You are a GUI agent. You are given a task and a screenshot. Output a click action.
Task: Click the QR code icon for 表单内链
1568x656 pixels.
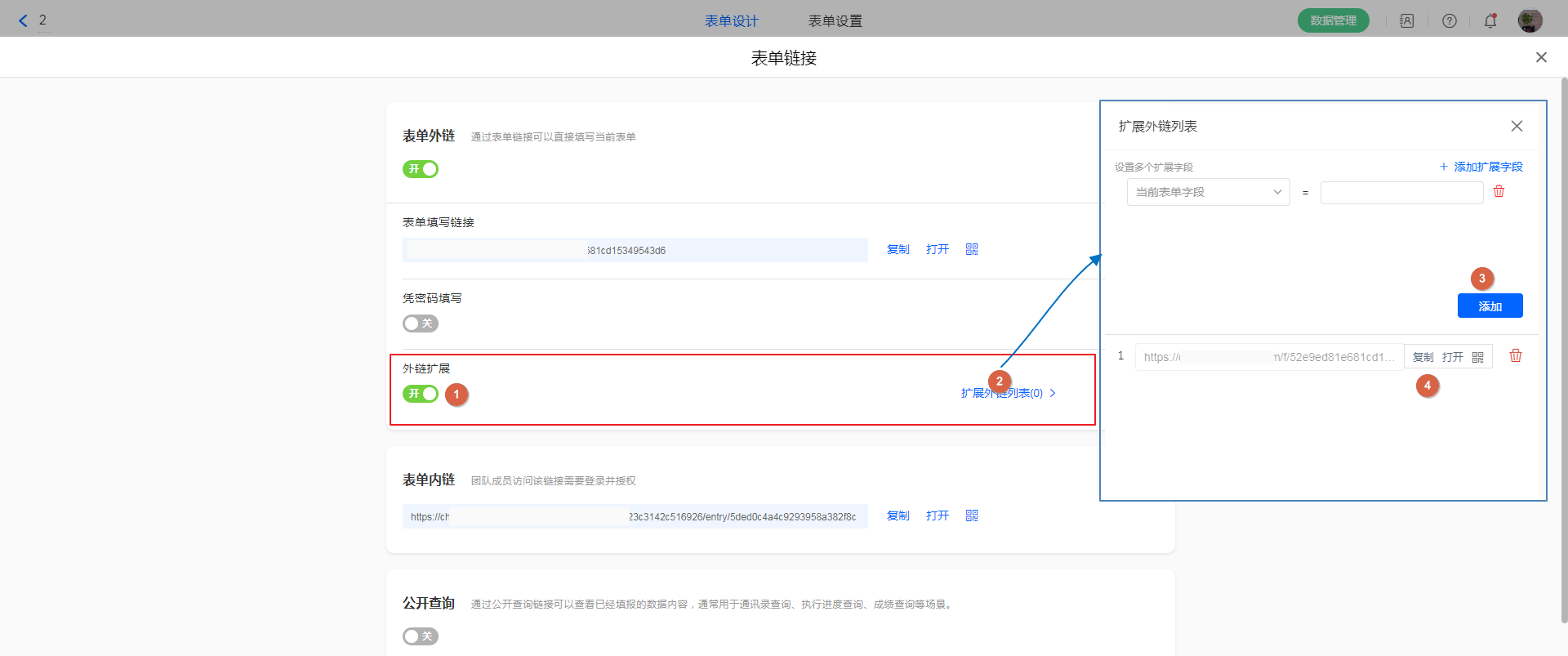point(972,515)
